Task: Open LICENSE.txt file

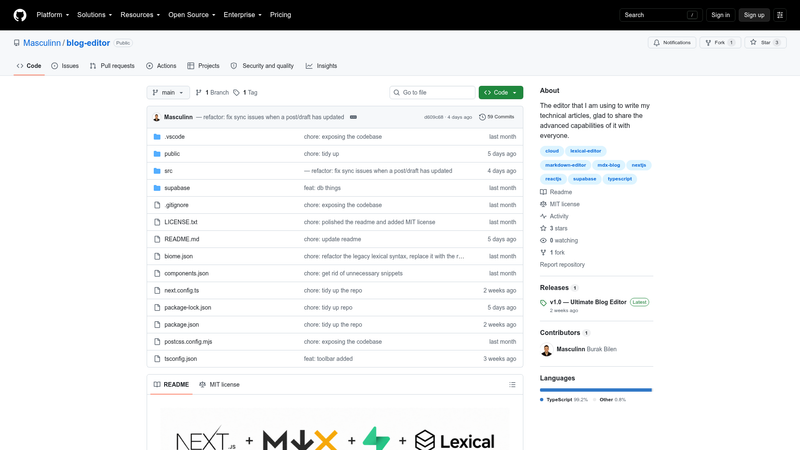Action: (181, 222)
